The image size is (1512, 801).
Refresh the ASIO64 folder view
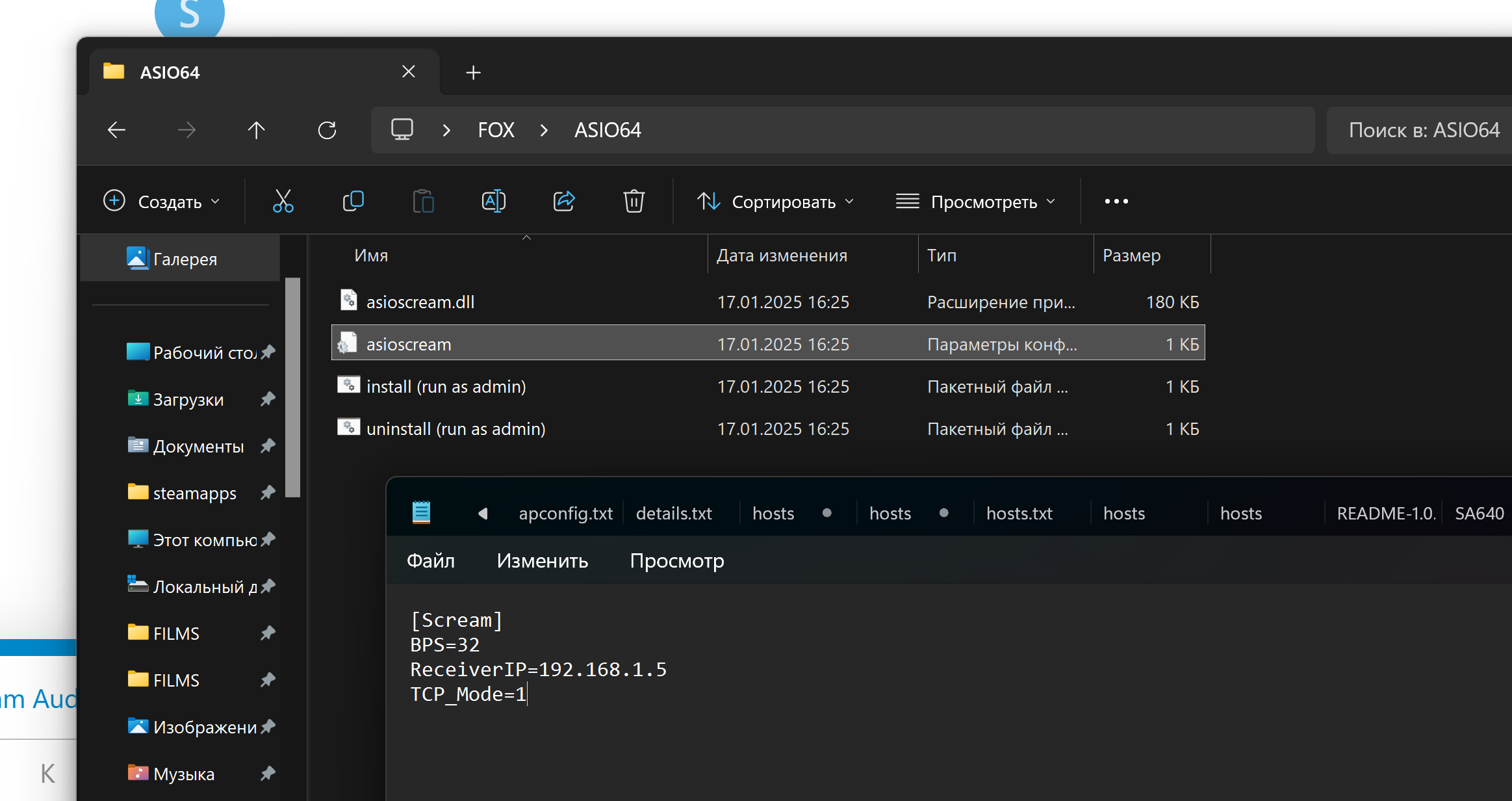(327, 130)
